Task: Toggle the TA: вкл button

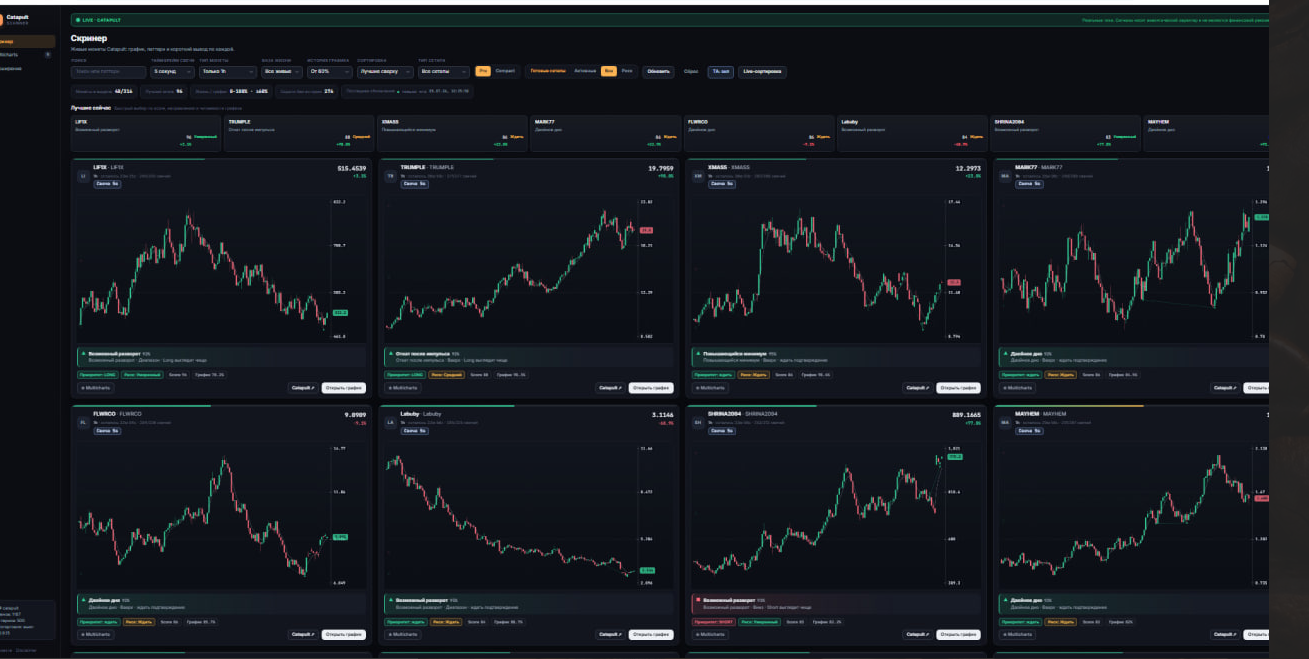Action: (x=720, y=72)
